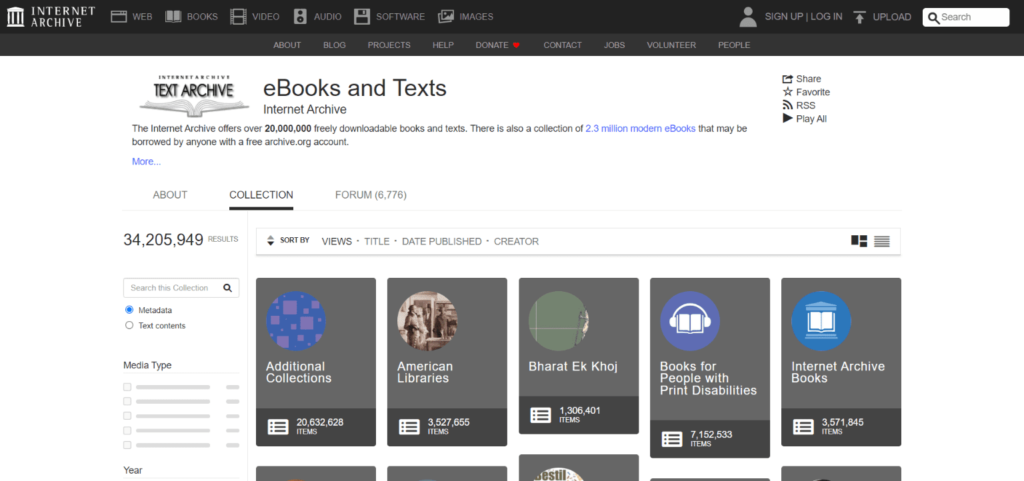Click the Search this Collection field
Viewport: 1024px width, 481px height.
coord(181,288)
